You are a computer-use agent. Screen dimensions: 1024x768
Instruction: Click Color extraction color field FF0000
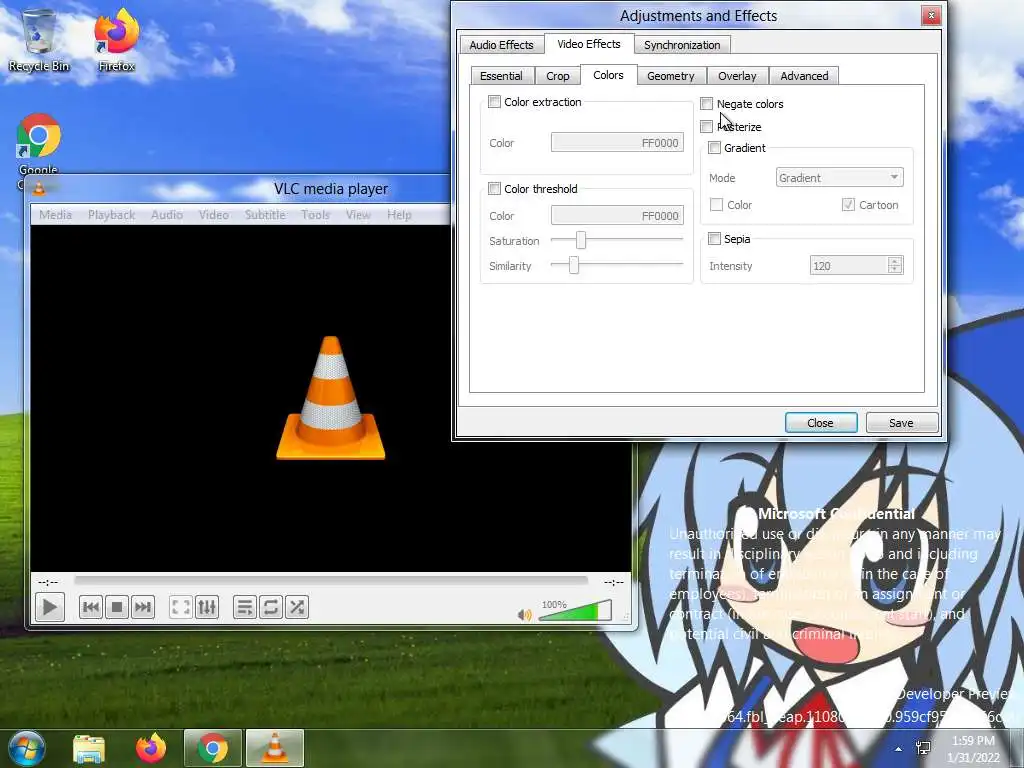click(617, 142)
